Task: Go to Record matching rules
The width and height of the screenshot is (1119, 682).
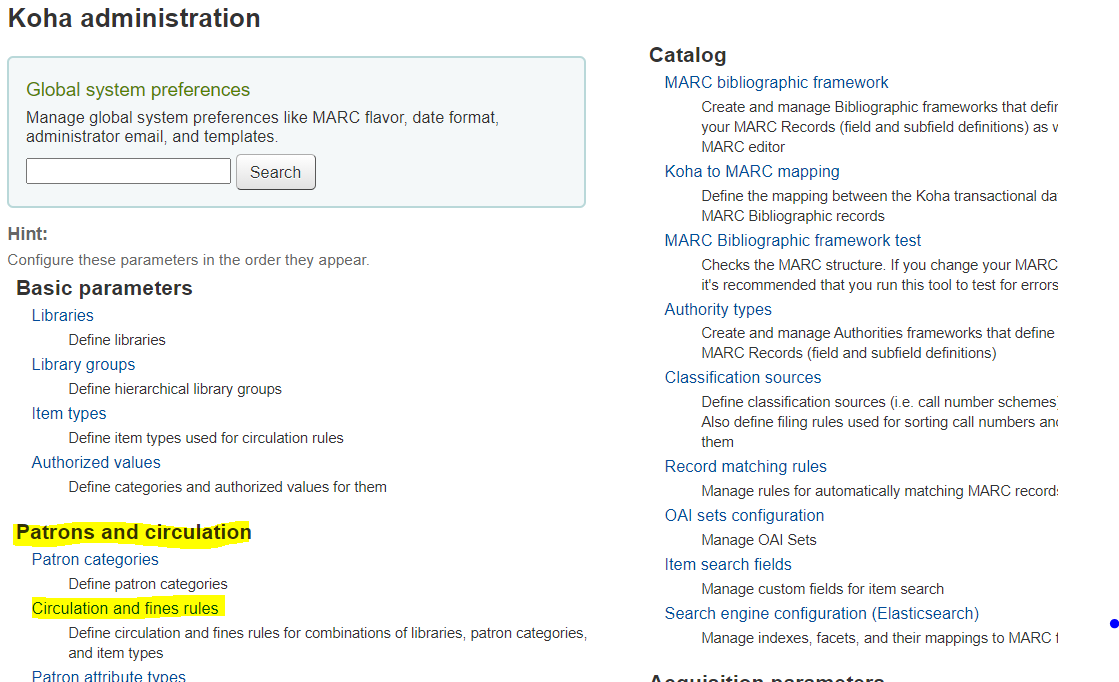Action: click(x=745, y=467)
